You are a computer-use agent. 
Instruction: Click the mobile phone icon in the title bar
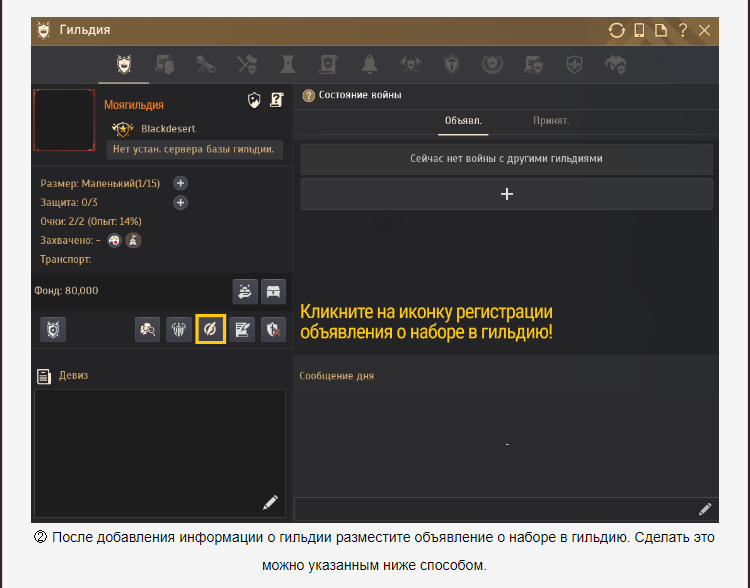639,31
